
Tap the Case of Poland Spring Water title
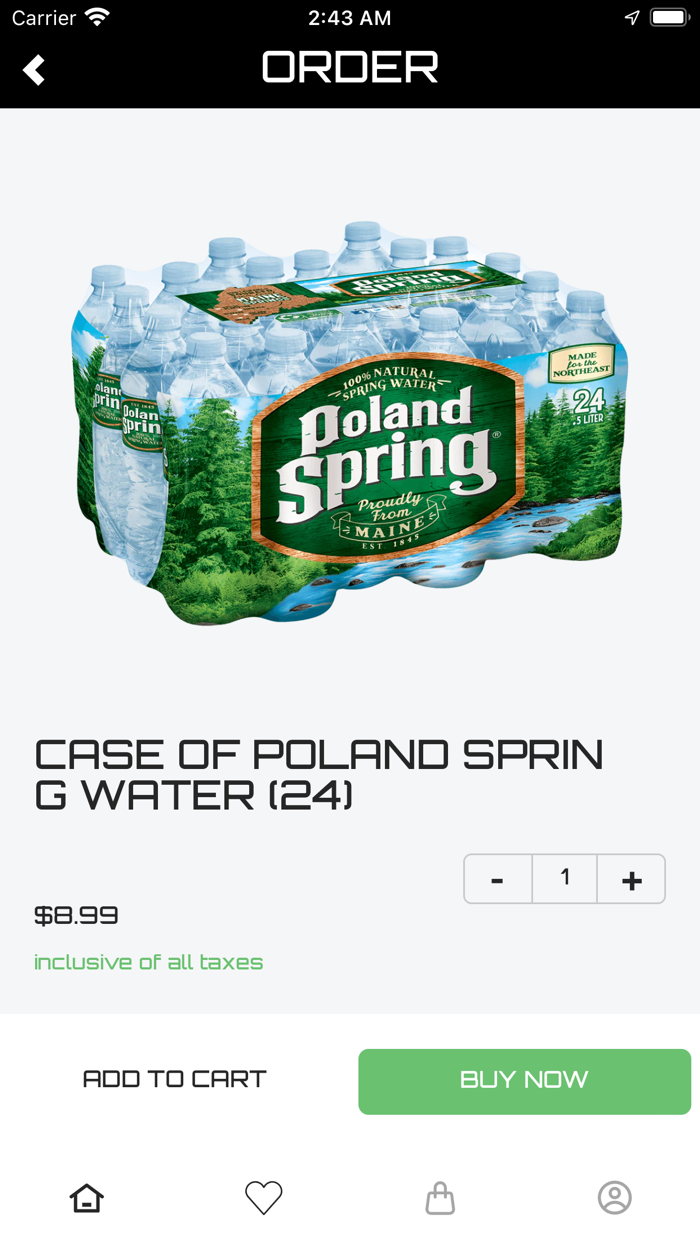click(319, 775)
